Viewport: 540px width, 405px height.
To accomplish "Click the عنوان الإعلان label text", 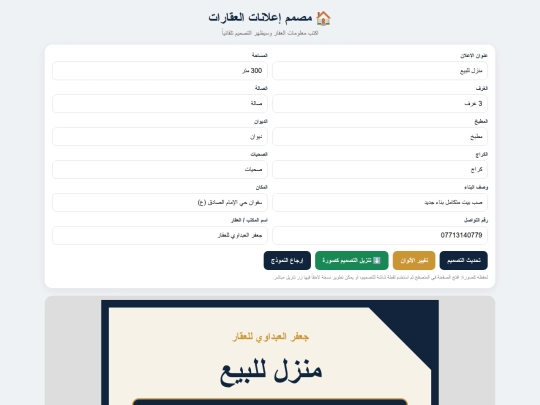I will pos(474,55).
